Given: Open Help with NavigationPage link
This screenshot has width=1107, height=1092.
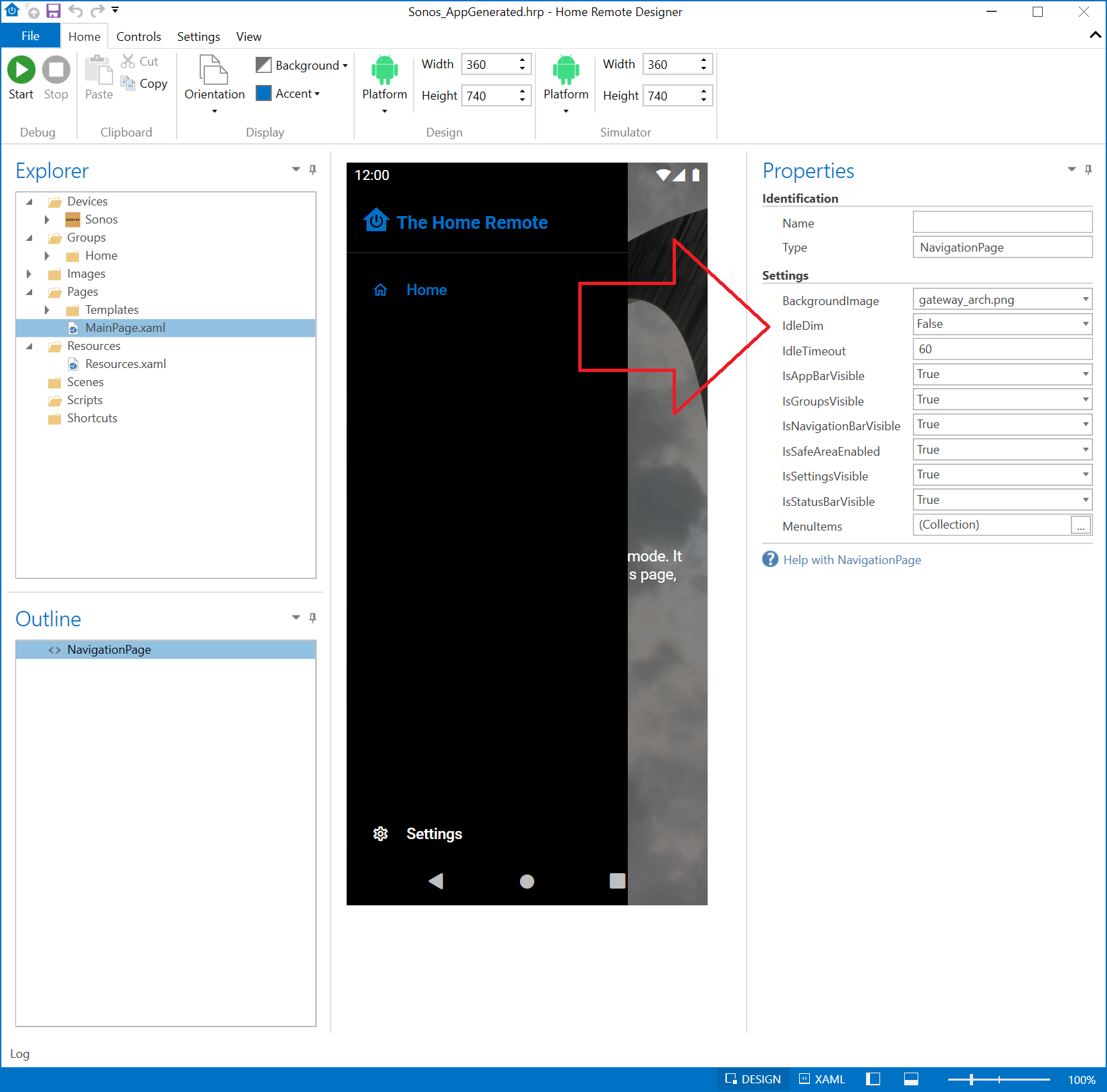Looking at the screenshot, I should point(852,559).
